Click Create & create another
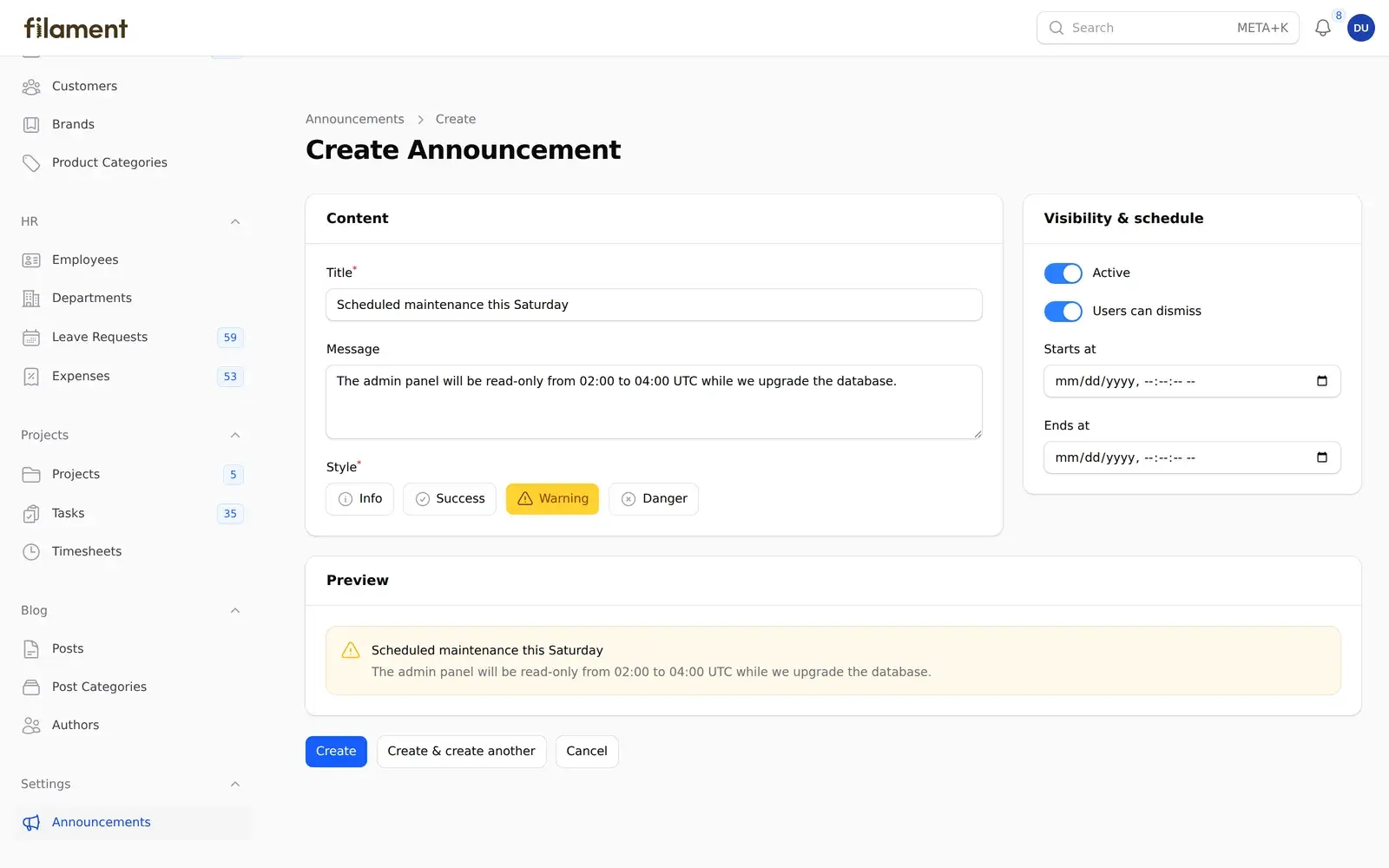The height and width of the screenshot is (868, 1389). 461,752
